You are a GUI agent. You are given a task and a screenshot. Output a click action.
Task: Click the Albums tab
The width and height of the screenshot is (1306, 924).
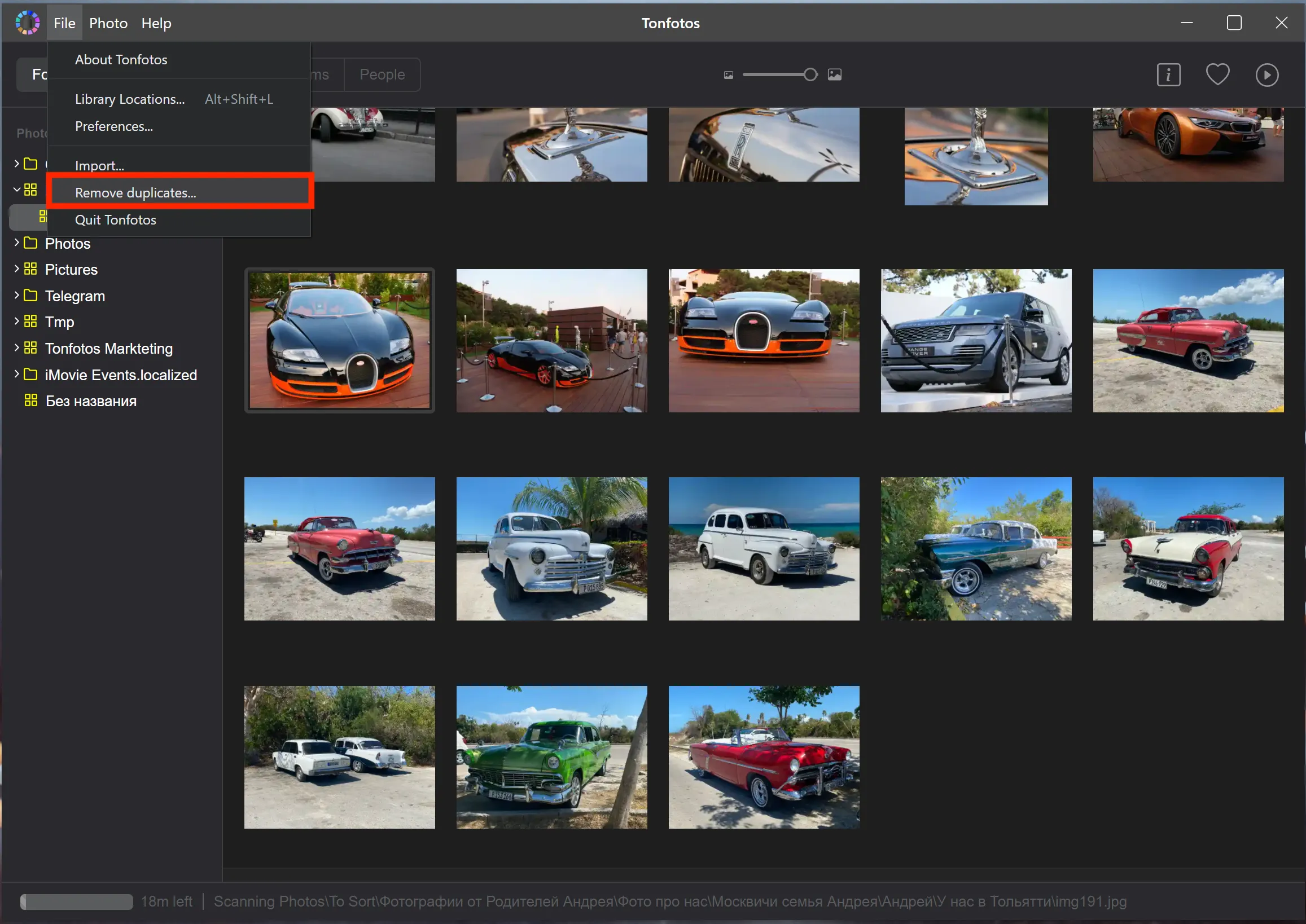pyautogui.click(x=320, y=73)
